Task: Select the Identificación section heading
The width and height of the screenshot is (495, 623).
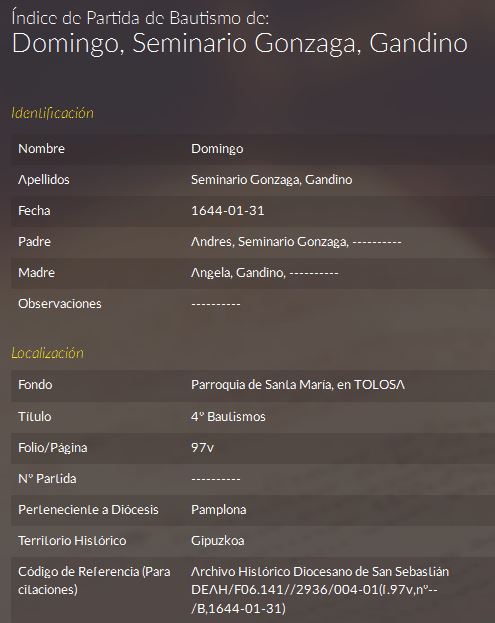Action: pos(52,113)
